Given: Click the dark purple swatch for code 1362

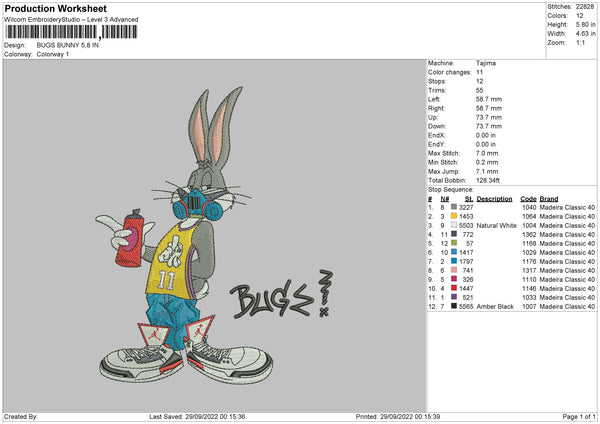Looking at the screenshot, I should click(x=454, y=234).
